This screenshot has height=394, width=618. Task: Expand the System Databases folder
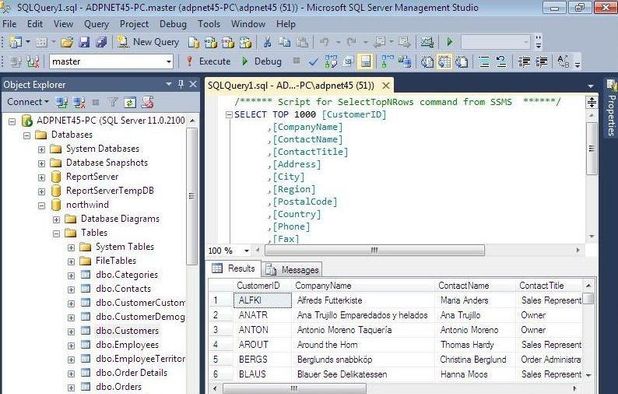(41, 149)
